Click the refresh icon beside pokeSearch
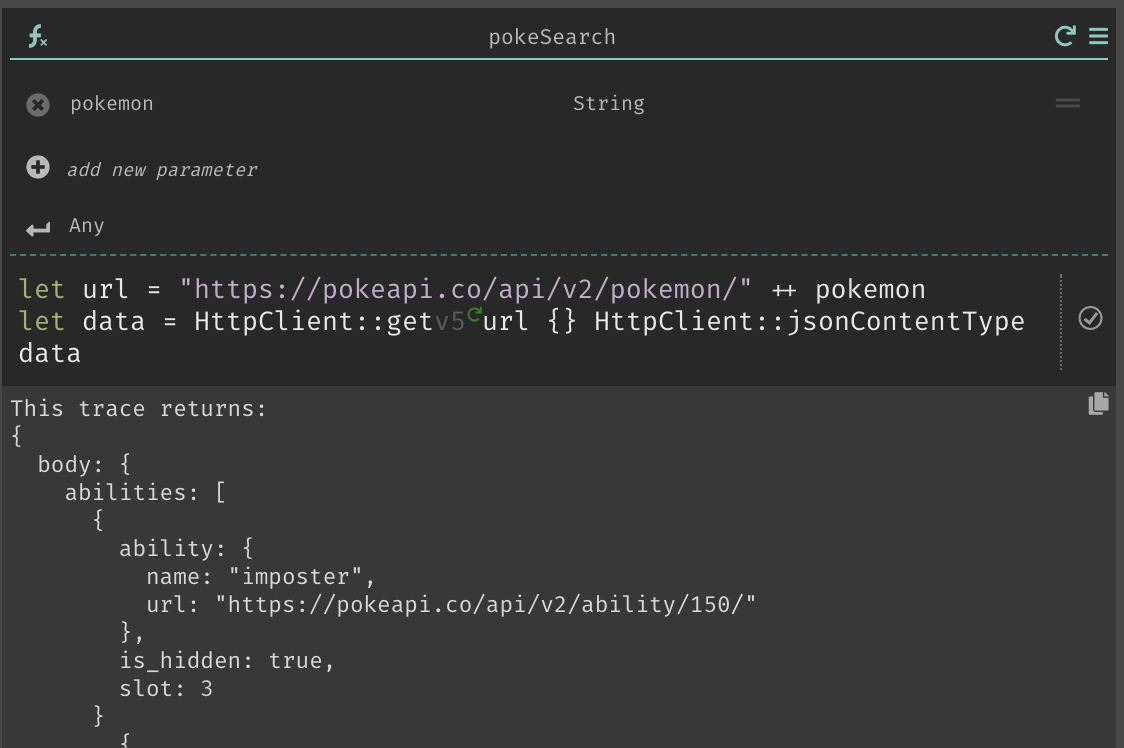This screenshot has width=1124, height=748. pyautogui.click(x=1065, y=36)
